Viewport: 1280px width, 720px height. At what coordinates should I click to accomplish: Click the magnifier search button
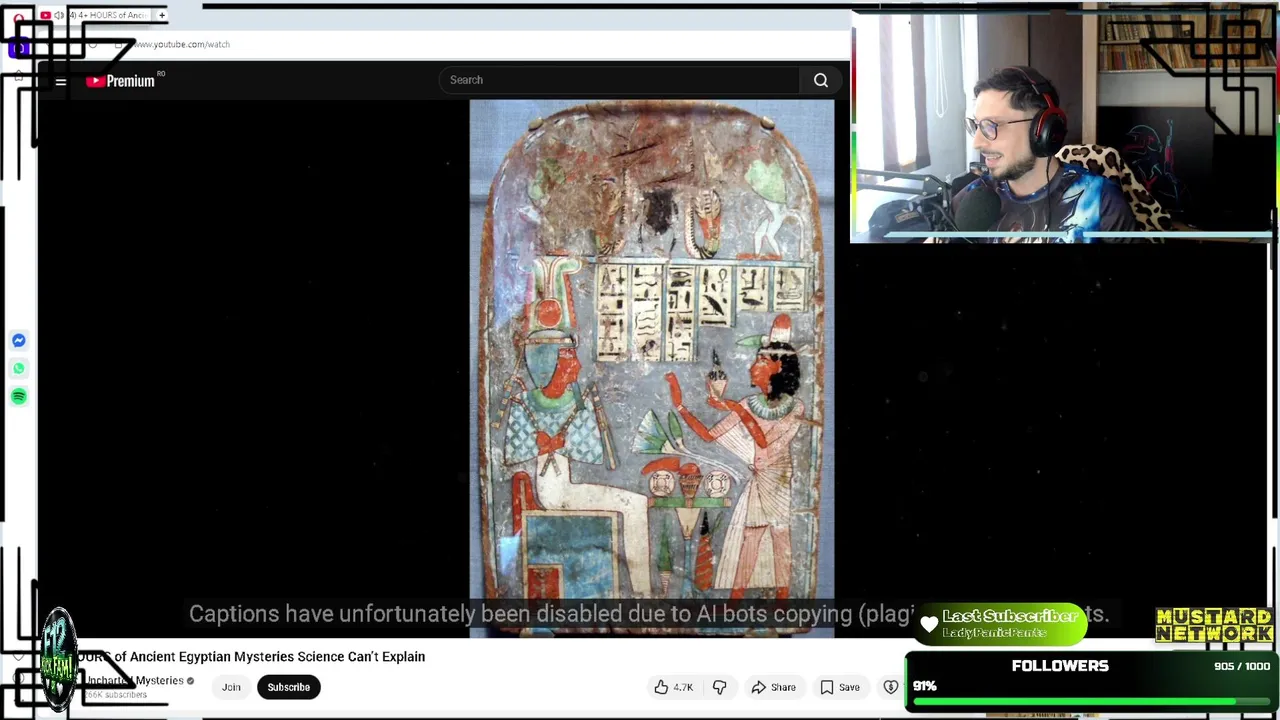(821, 80)
